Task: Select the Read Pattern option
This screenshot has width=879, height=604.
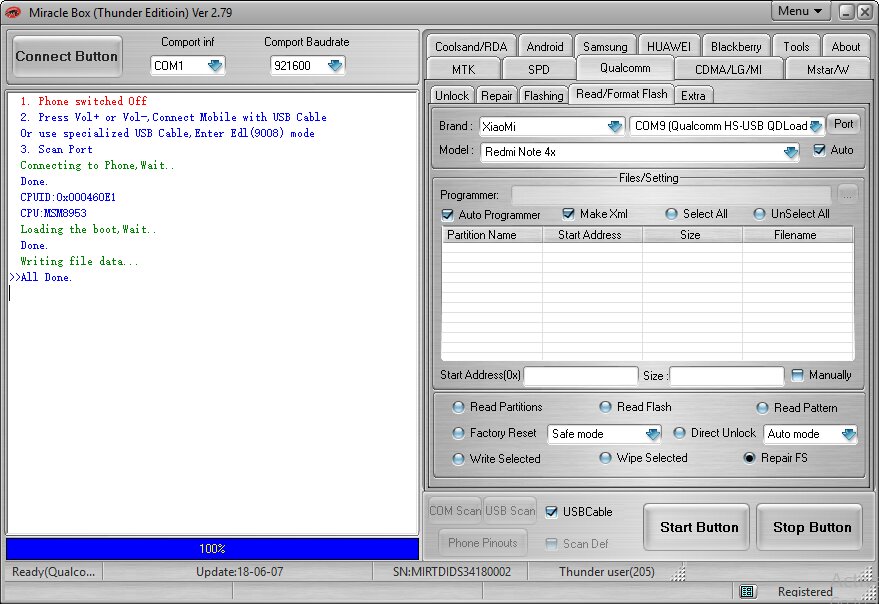Action: tap(762, 408)
